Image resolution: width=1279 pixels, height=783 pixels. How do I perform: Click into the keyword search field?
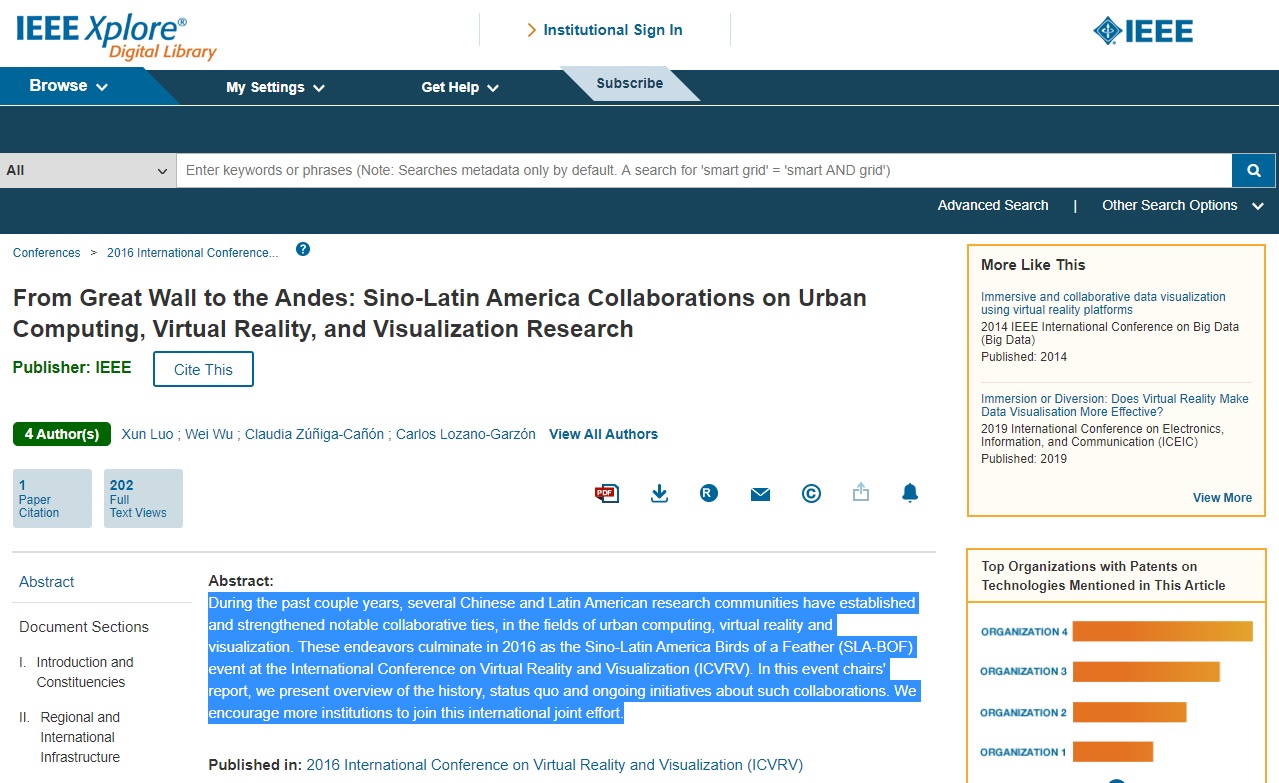(703, 171)
